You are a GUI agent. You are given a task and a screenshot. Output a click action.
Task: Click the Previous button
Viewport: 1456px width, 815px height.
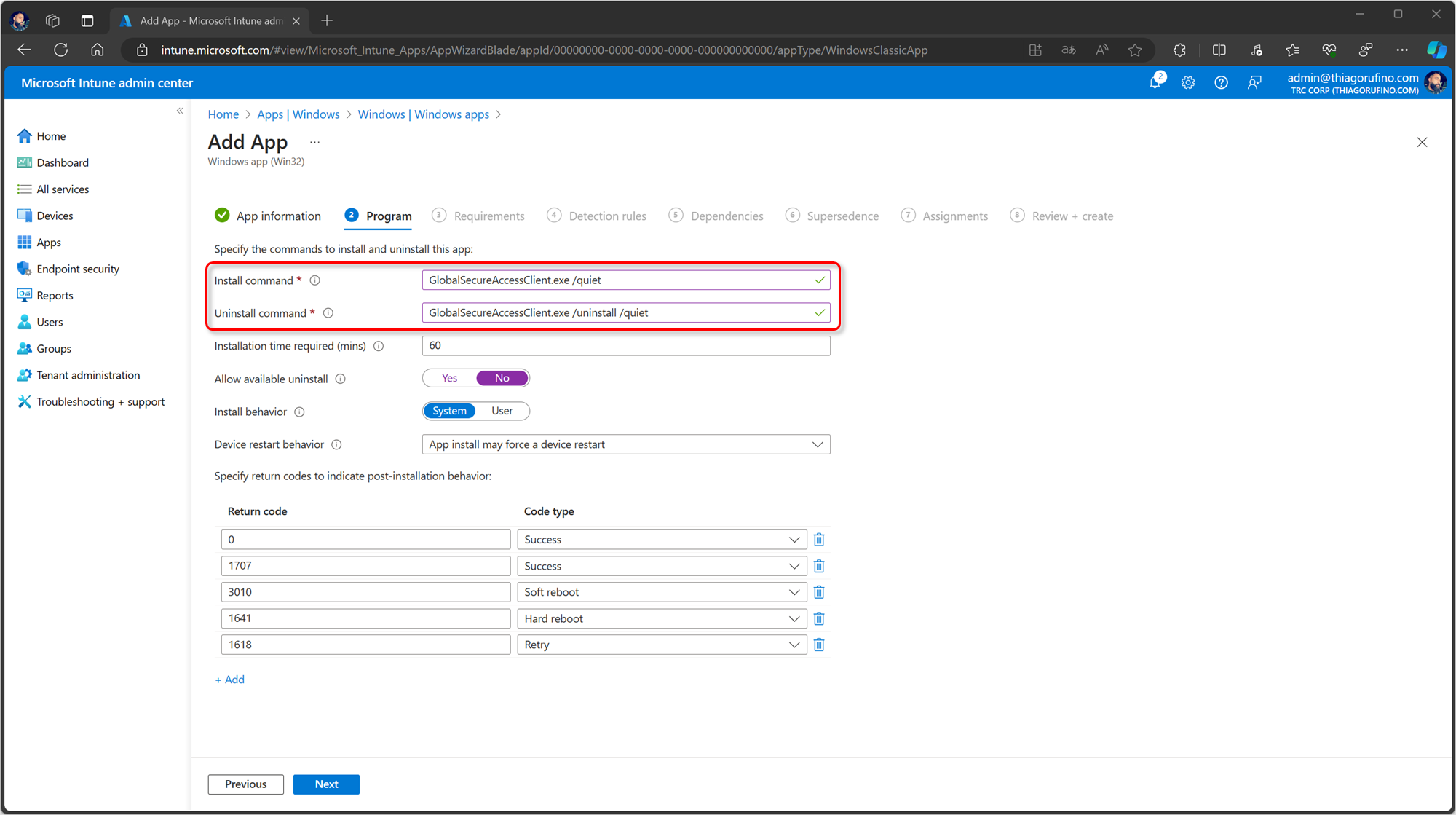click(x=245, y=784)
